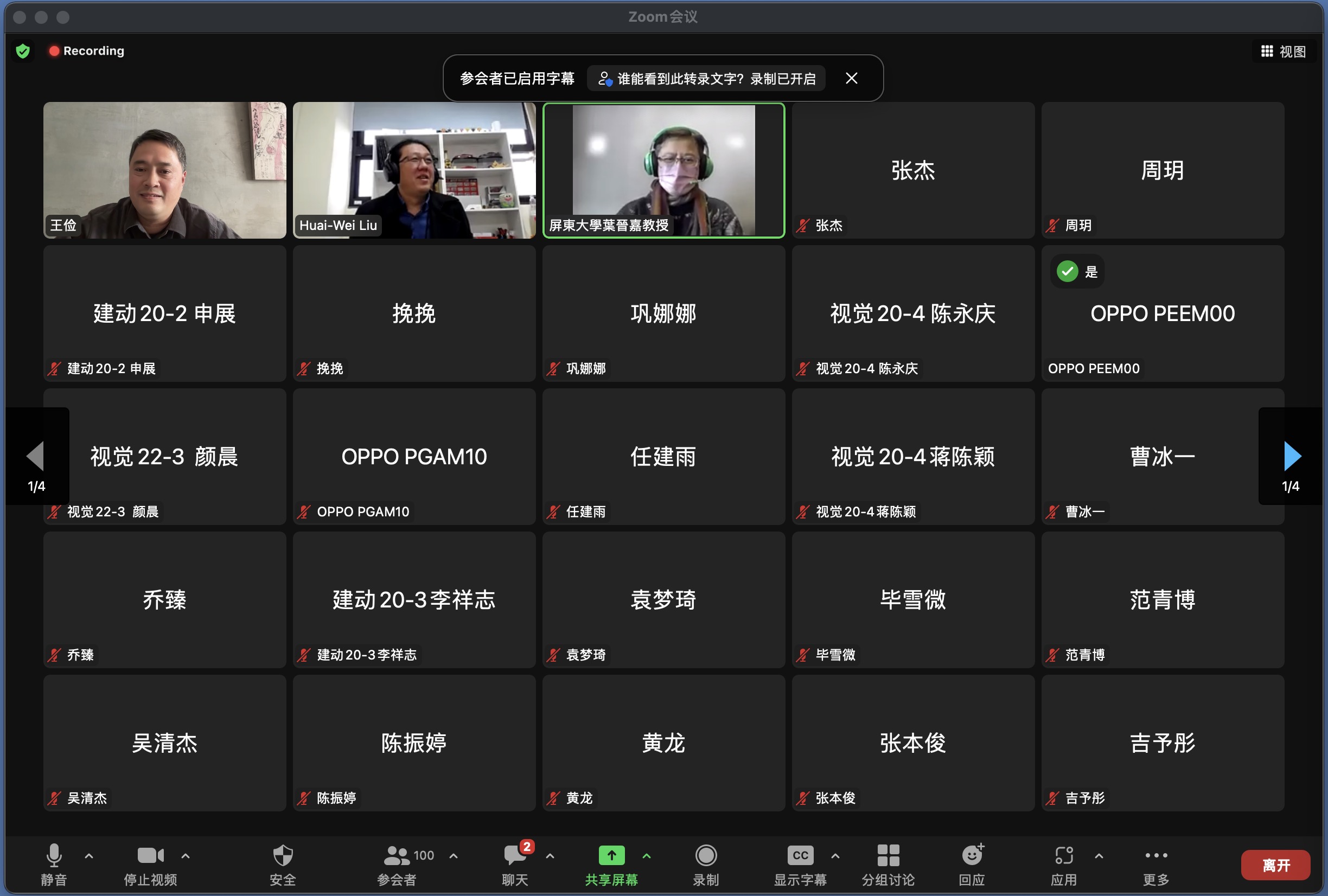Toggle Stop Video (停止视频) camera button

click(x=150, y=856)
